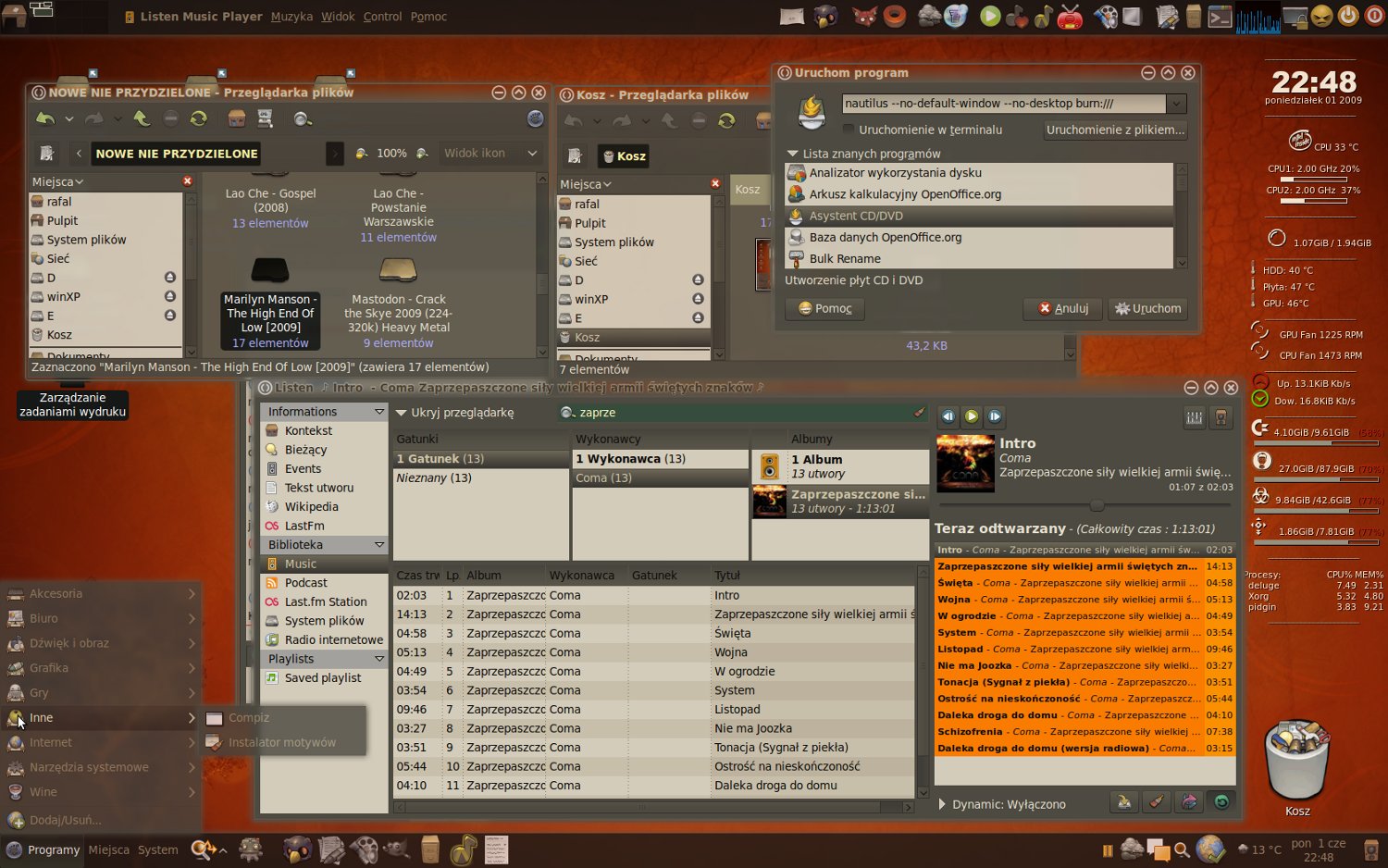Eject winXP drive in NOWE NIE PRZYDZIELONE sidebar
This screenshot has height=868, width=1388.
pos(170,296)
